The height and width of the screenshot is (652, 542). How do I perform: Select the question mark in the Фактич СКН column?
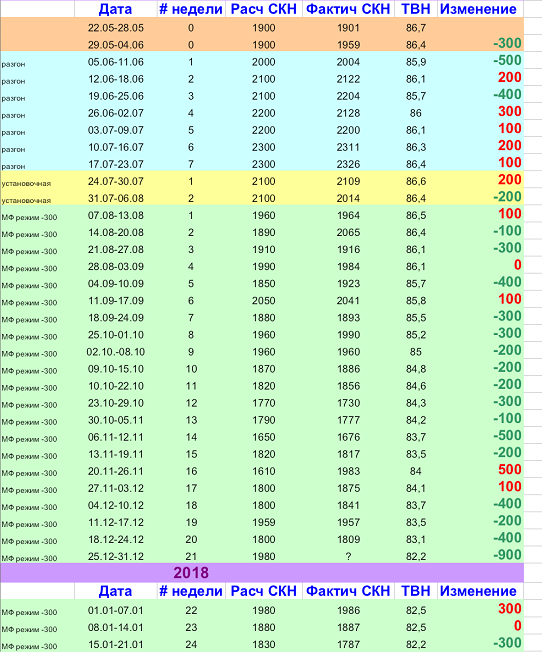tap(348, 556)
